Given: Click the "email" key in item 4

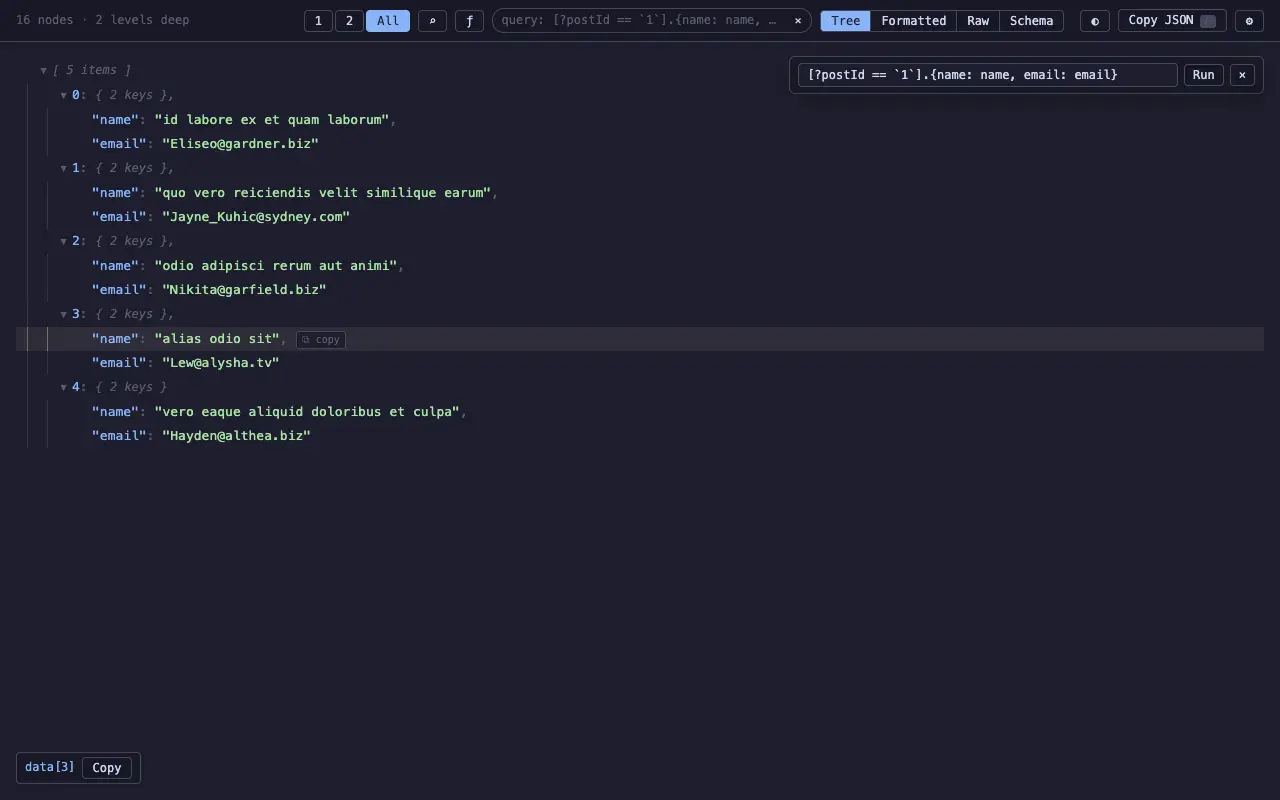Looking at the screenshot, I should pyautogui.click(x=119, y=436).
